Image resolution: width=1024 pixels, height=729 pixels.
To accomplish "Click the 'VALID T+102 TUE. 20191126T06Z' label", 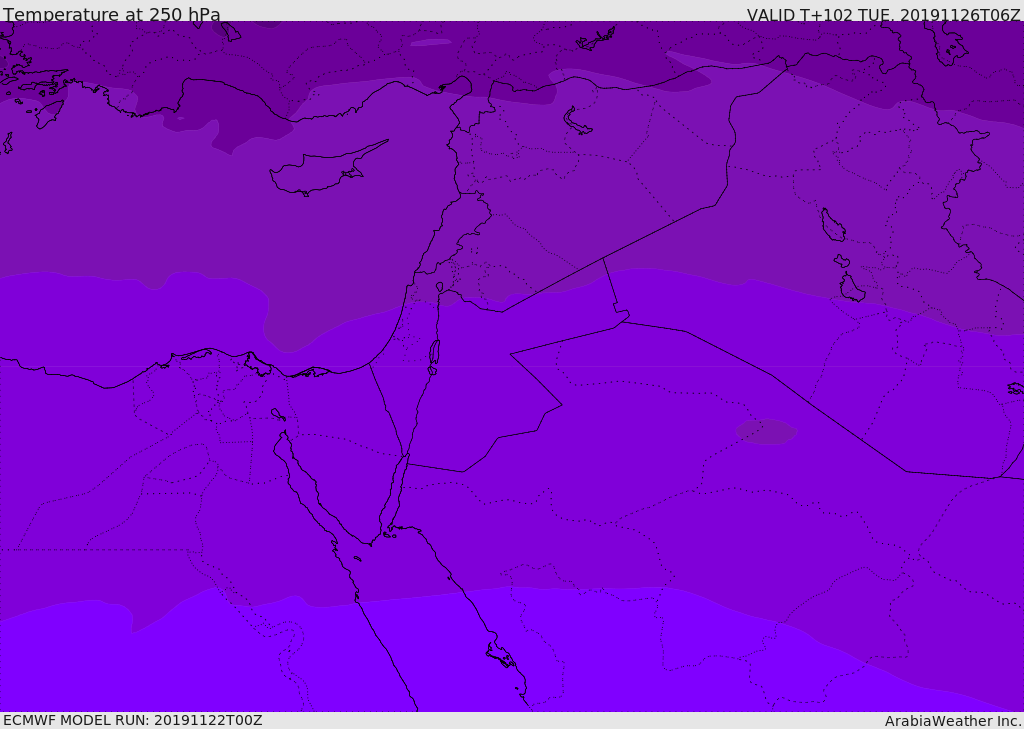I will point(884,14).
